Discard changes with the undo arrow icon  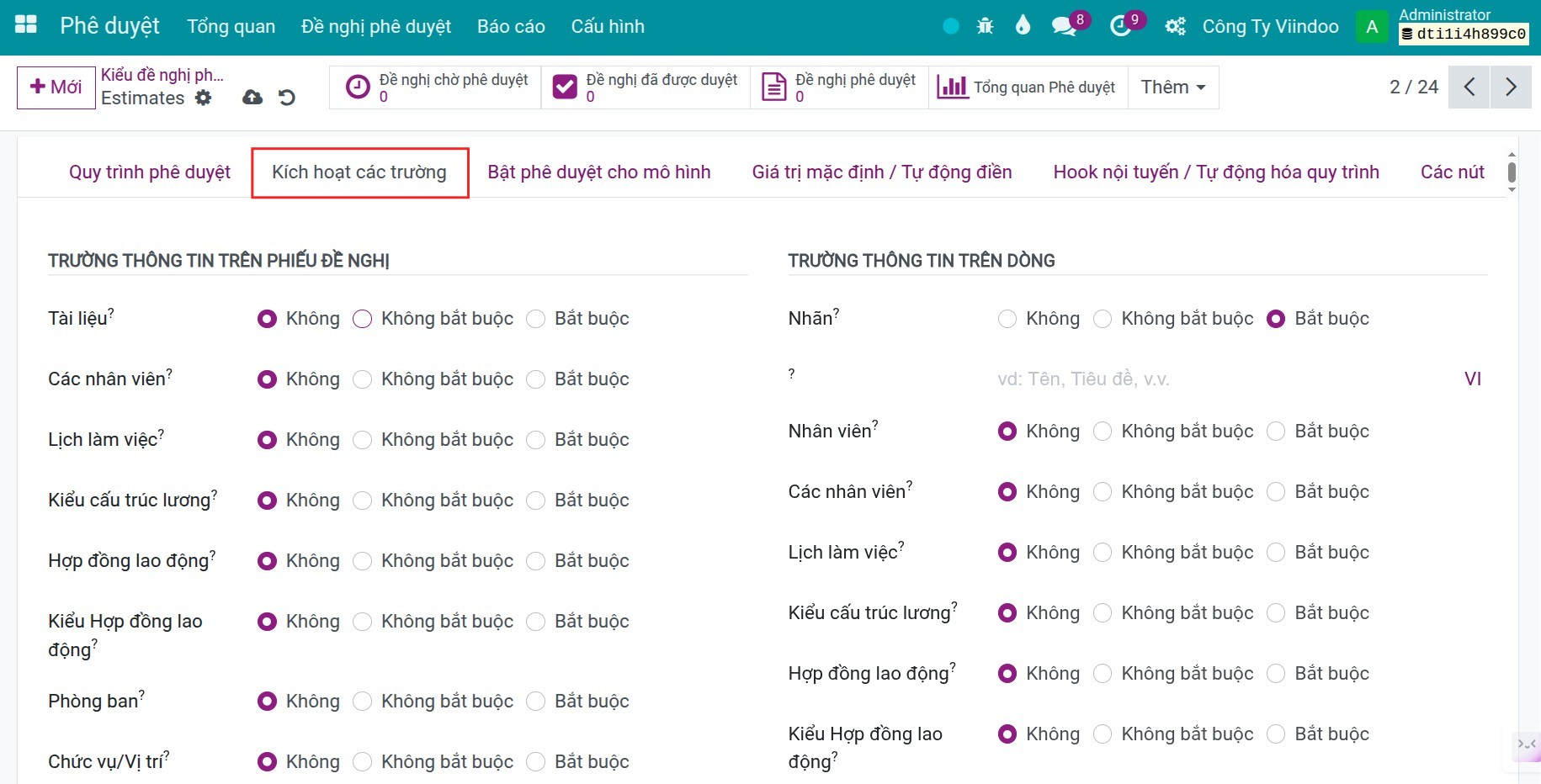287,98
